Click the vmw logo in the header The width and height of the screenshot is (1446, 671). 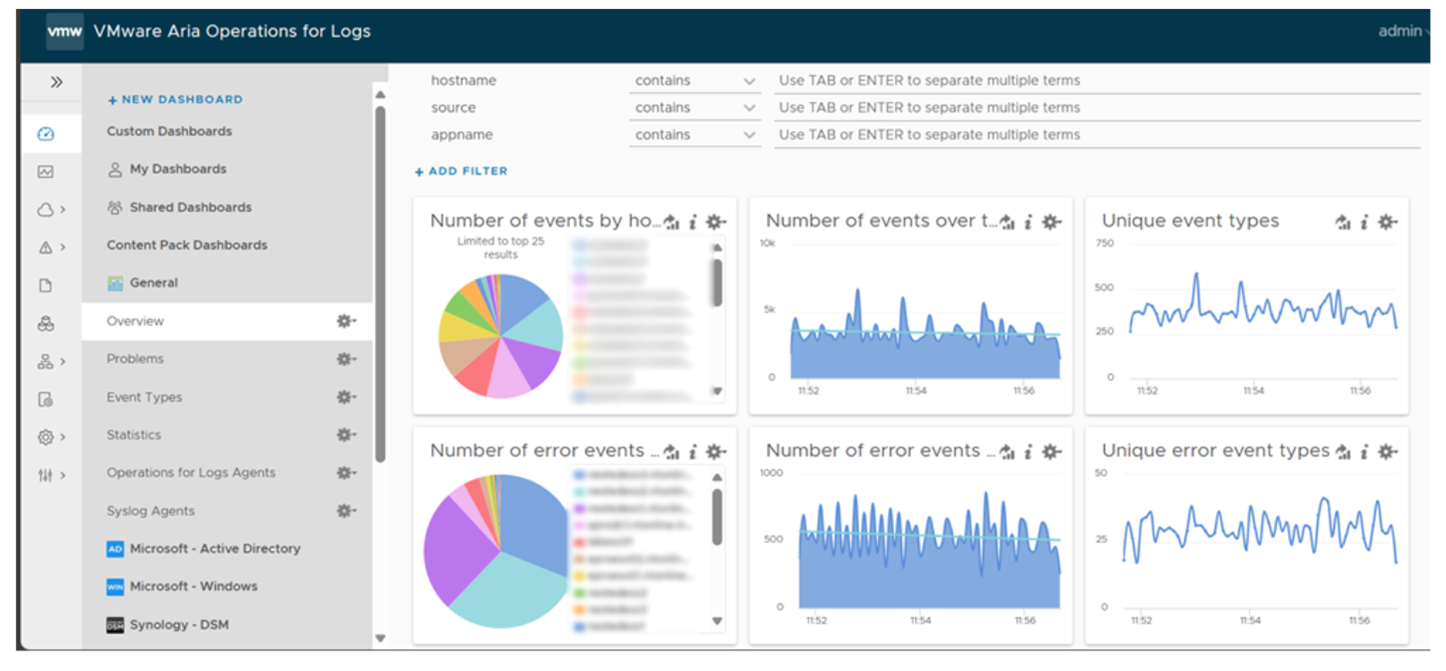[65, 31]
